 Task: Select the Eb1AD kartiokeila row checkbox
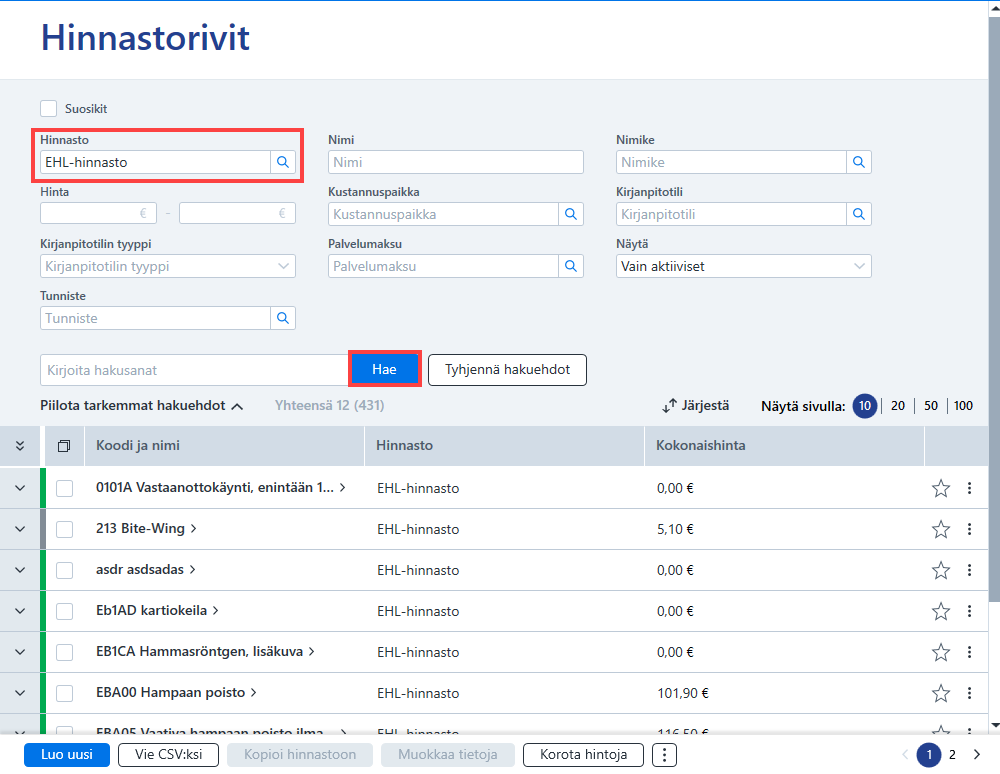(x=64, y=611)
